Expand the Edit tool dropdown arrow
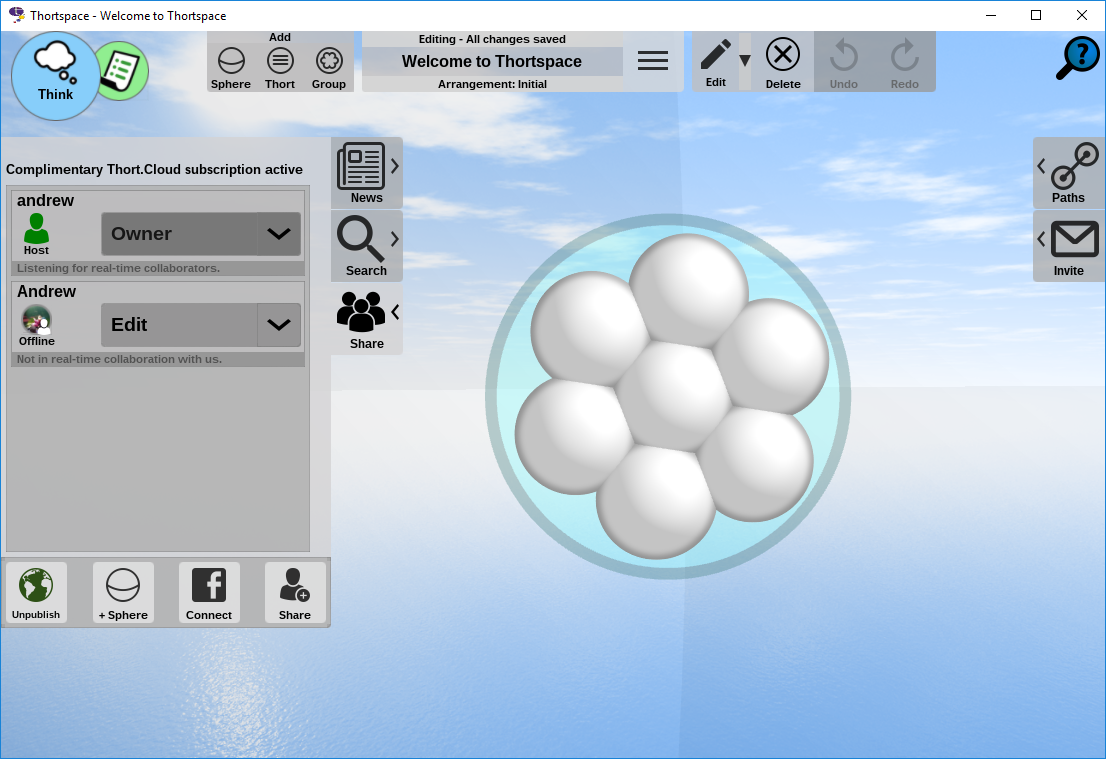 (x=745, y=61)
